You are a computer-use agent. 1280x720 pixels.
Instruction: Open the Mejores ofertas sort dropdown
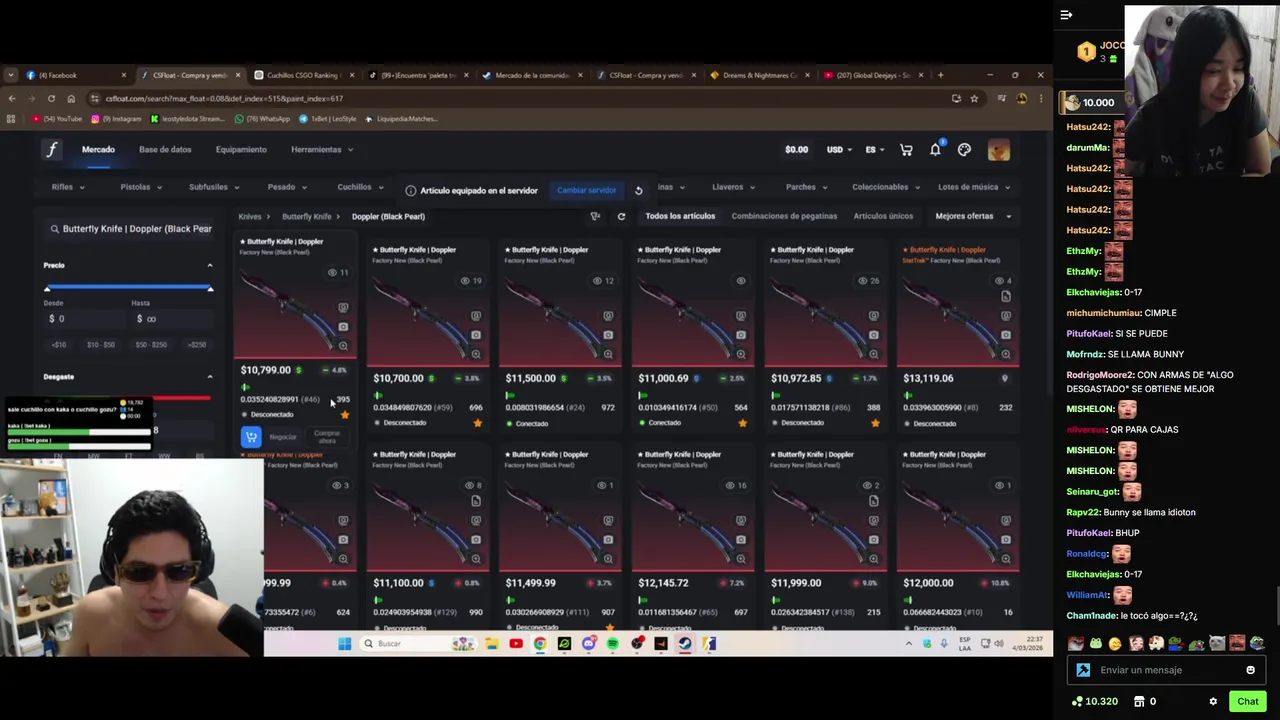(x=973, y=216)
